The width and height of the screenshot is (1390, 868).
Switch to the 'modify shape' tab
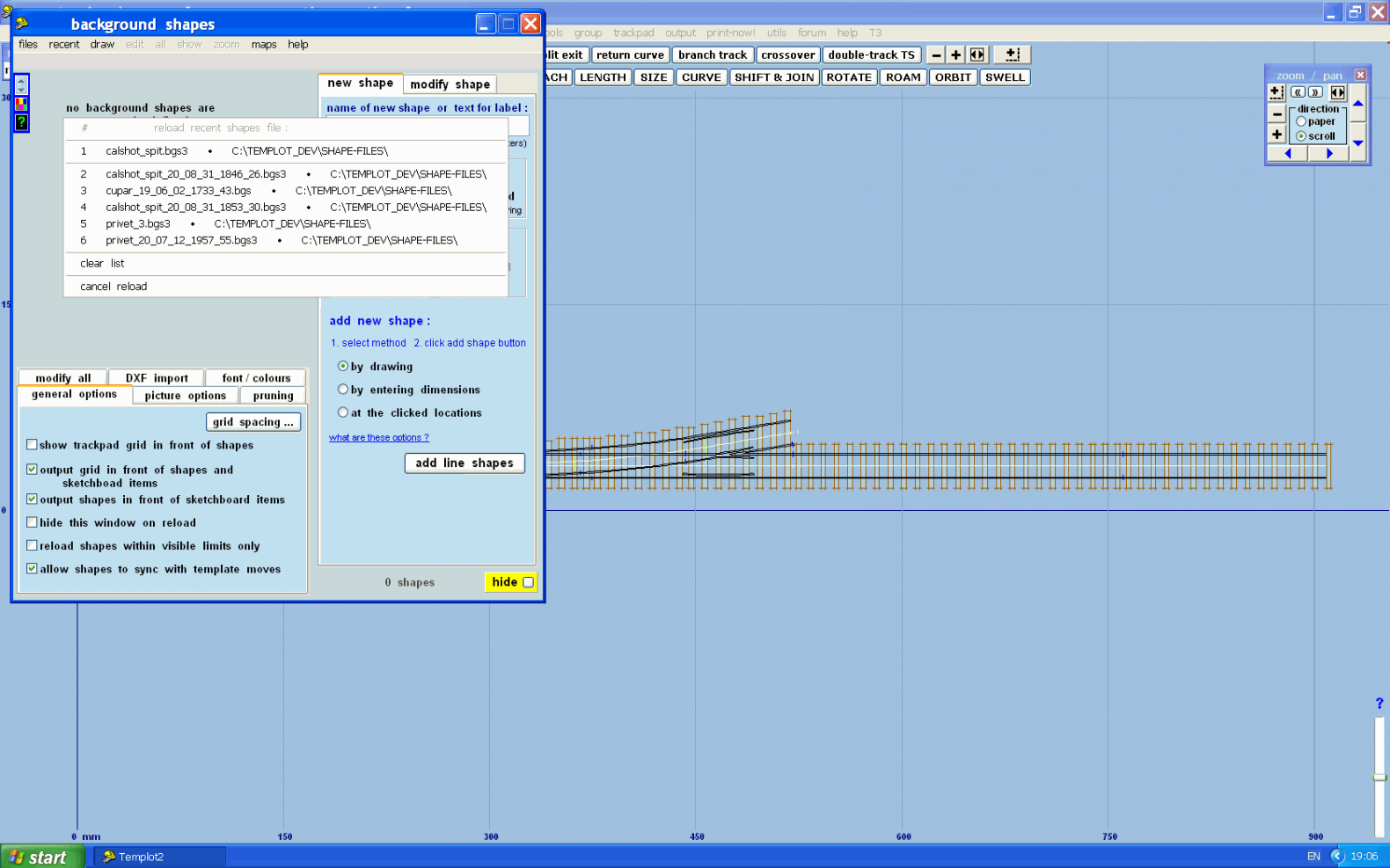[x=450, y=84]
